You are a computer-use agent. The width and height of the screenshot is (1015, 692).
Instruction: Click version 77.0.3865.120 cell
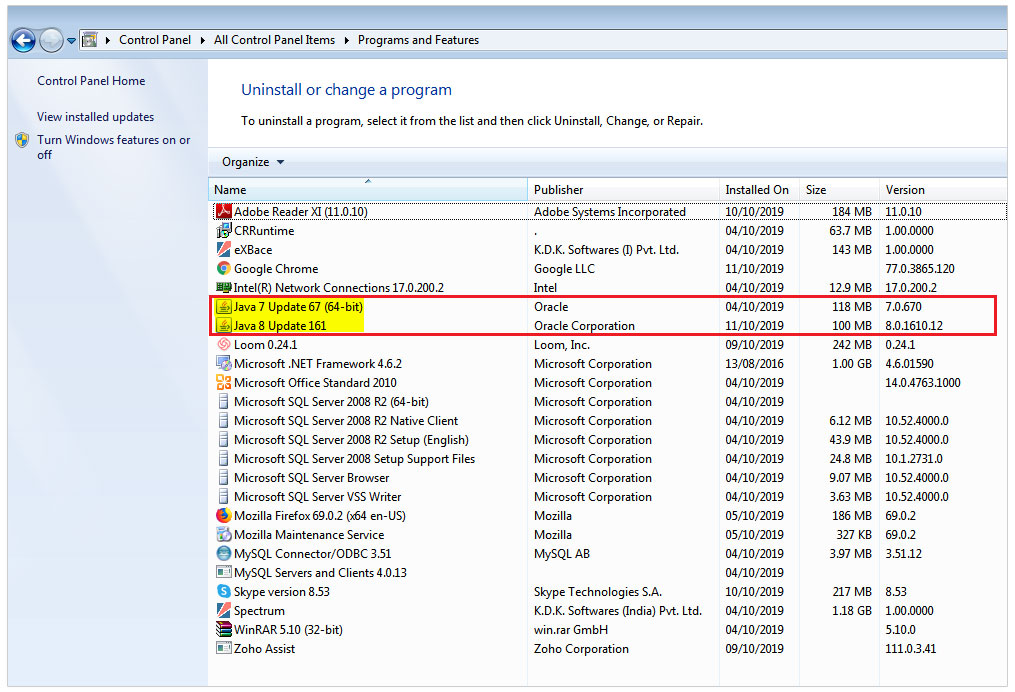[920, 269]
